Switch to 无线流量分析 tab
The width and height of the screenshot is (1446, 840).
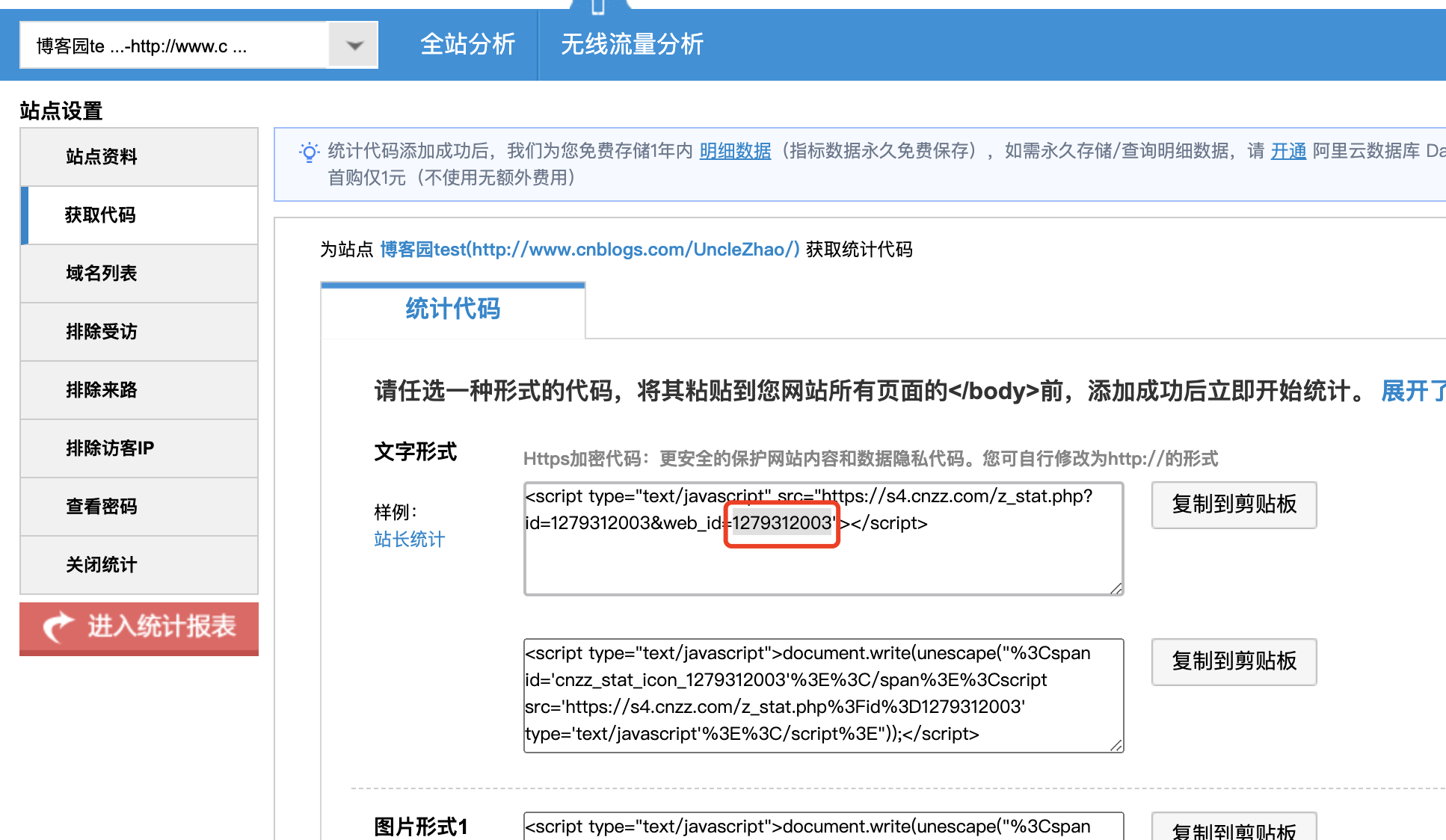coord(632,44)
